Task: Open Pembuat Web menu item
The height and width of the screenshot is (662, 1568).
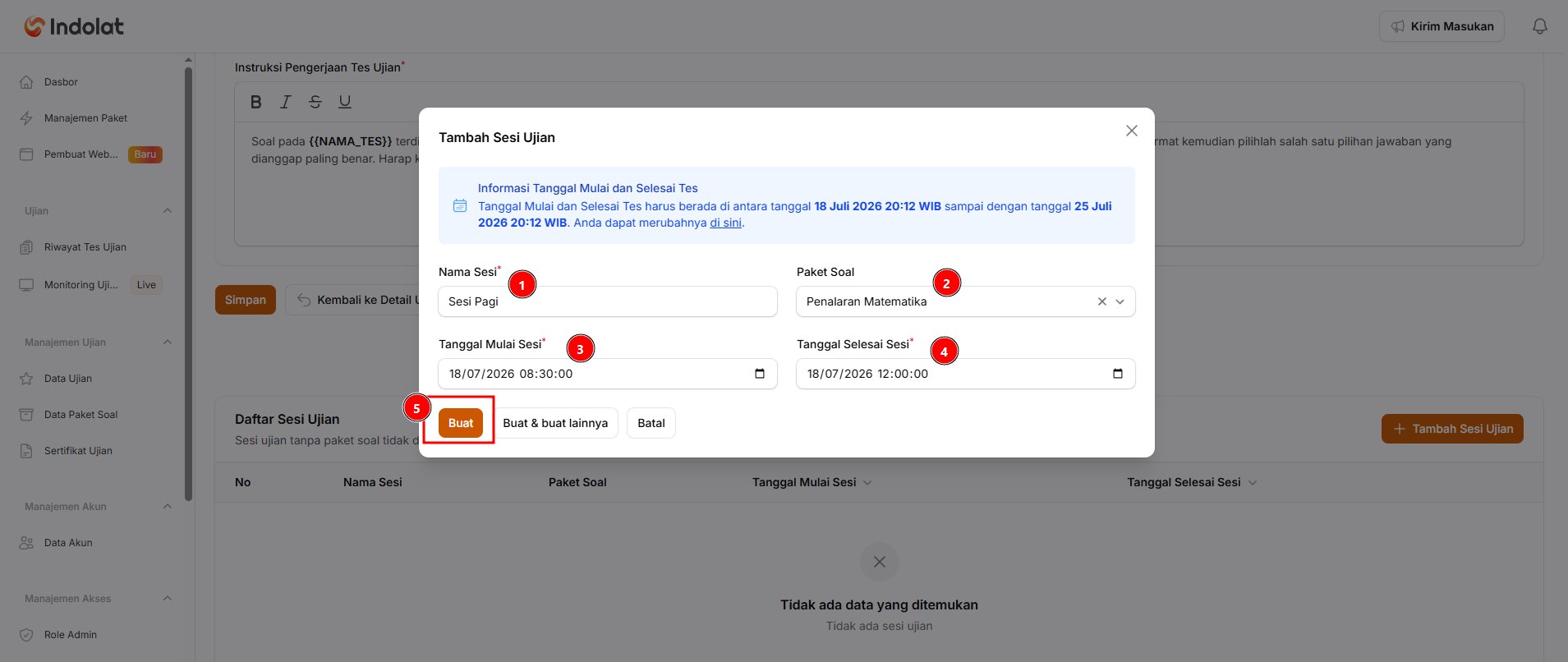Action: tap(80, 154)
